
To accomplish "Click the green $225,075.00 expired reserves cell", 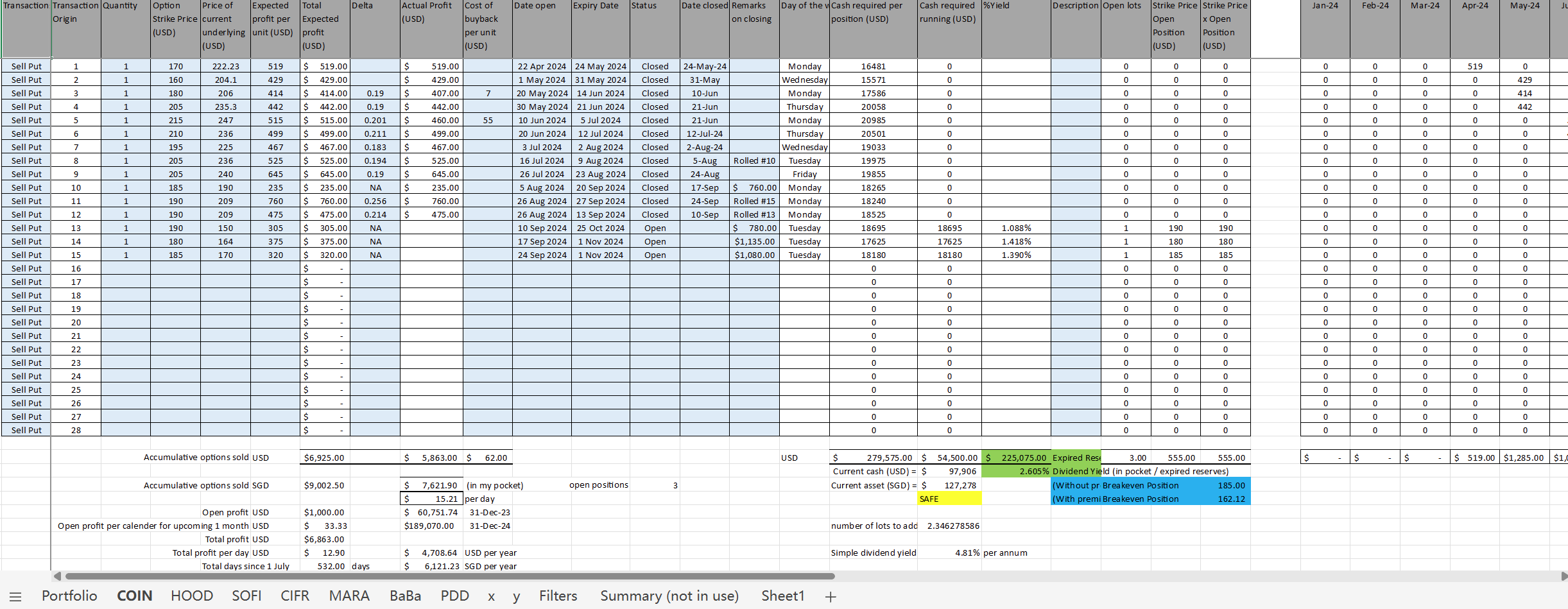I will [1016, 458].
